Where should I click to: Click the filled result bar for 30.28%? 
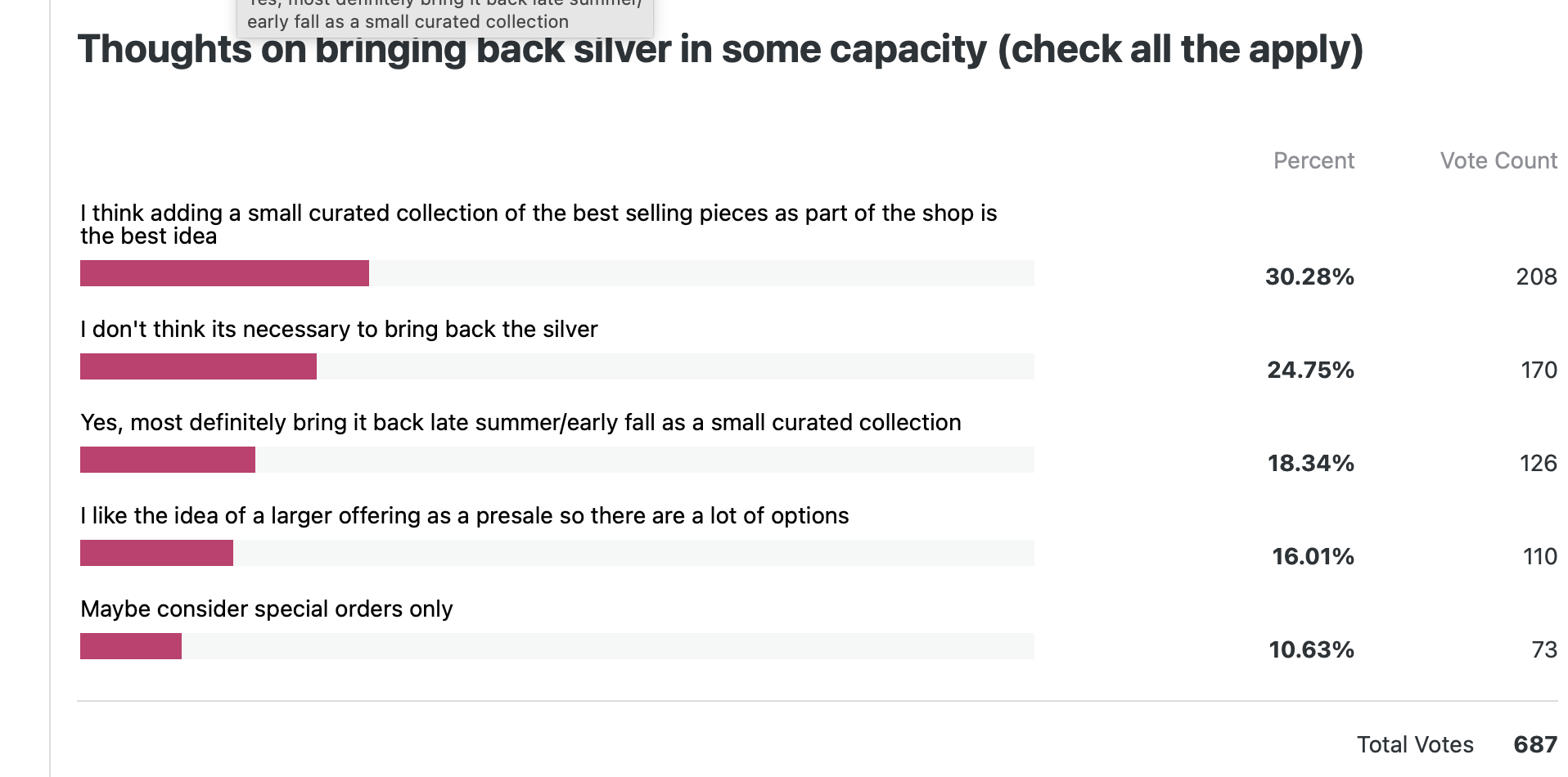point(224,273)
